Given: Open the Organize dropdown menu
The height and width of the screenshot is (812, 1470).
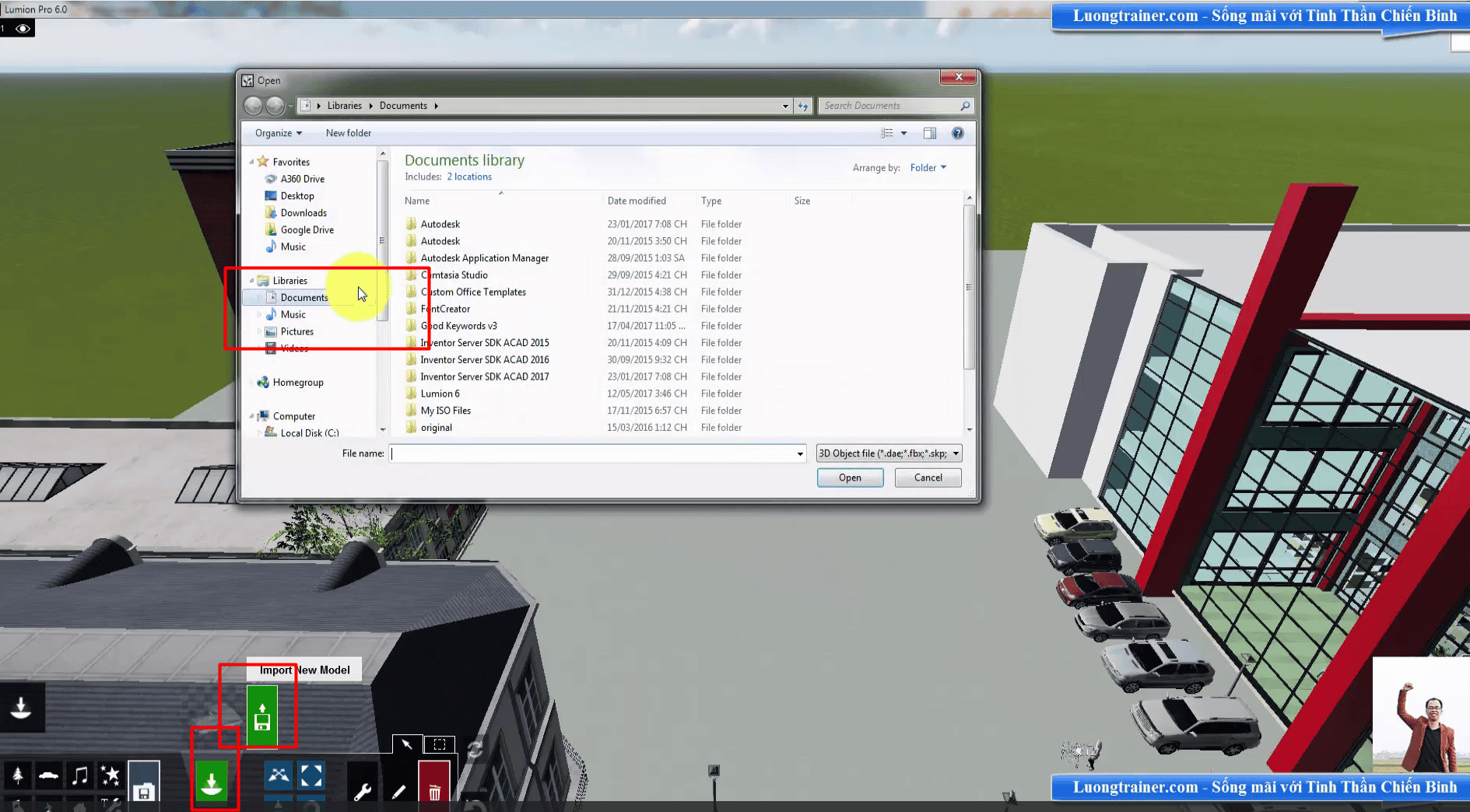Looking at the screenshot, I should pos(278,133).
